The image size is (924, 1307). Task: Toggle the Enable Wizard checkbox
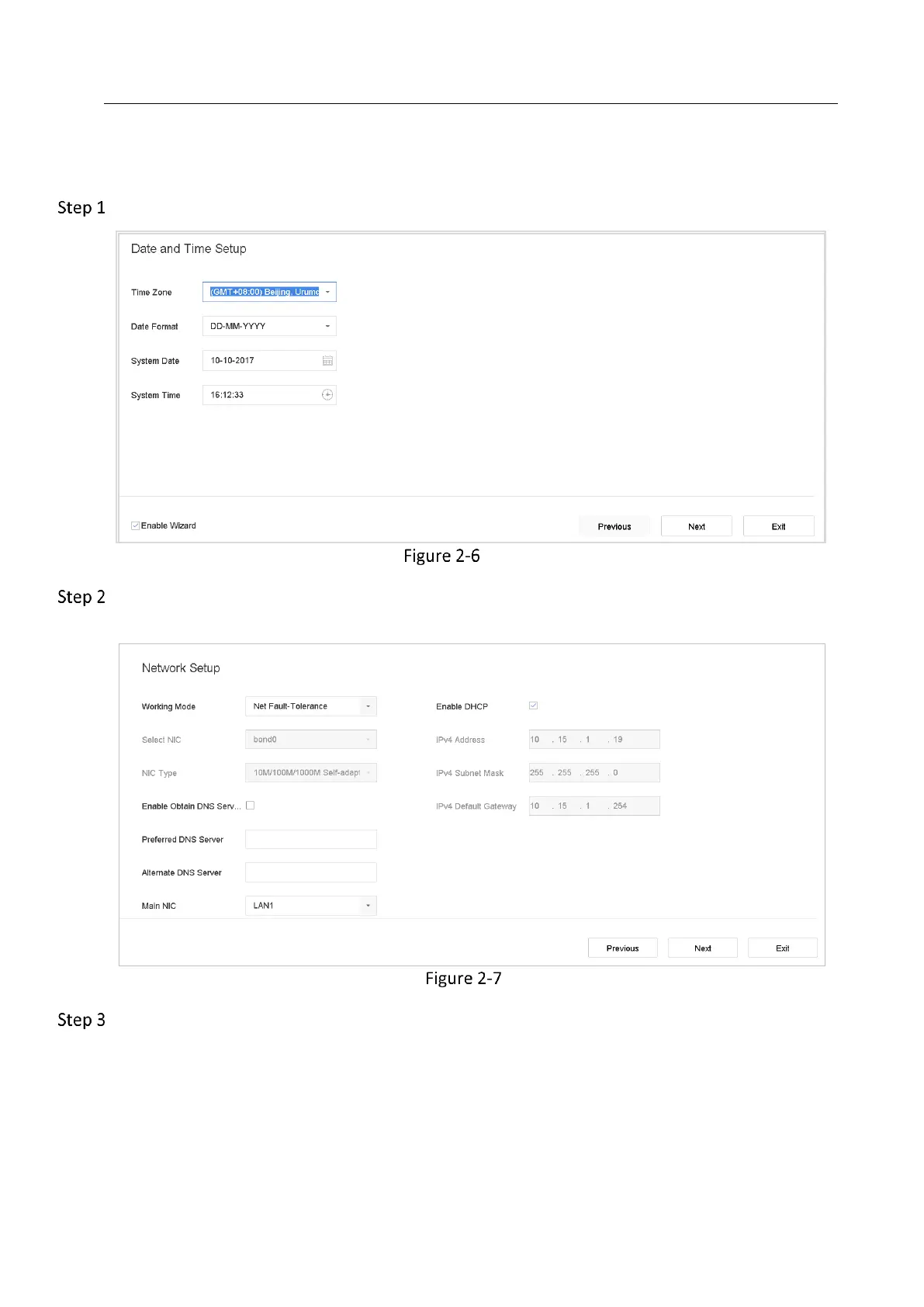point(136,526)
